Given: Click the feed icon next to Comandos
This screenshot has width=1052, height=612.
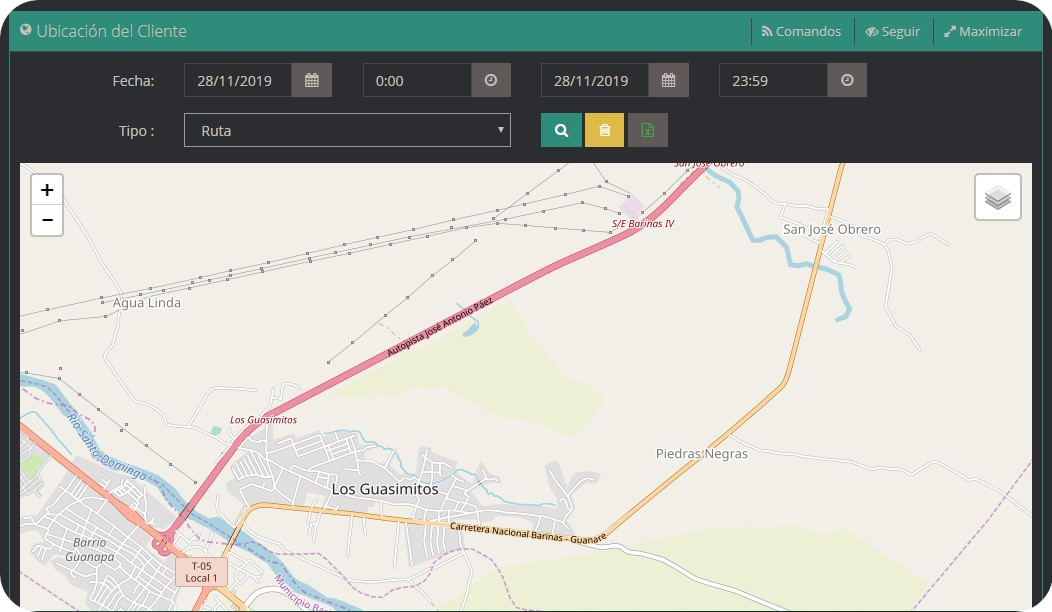Looking at the screenshot, I should (x=766, y=31).
